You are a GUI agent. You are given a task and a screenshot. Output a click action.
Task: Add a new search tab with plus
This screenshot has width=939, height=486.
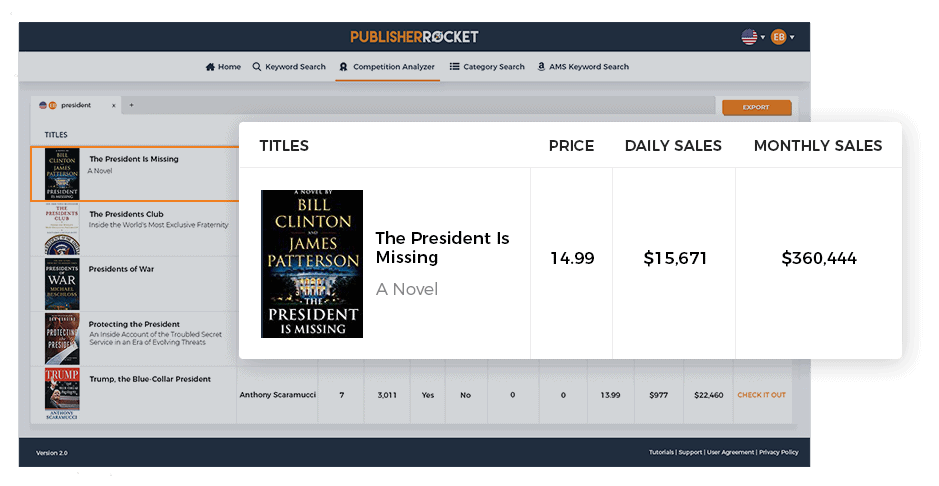[131, 105]
